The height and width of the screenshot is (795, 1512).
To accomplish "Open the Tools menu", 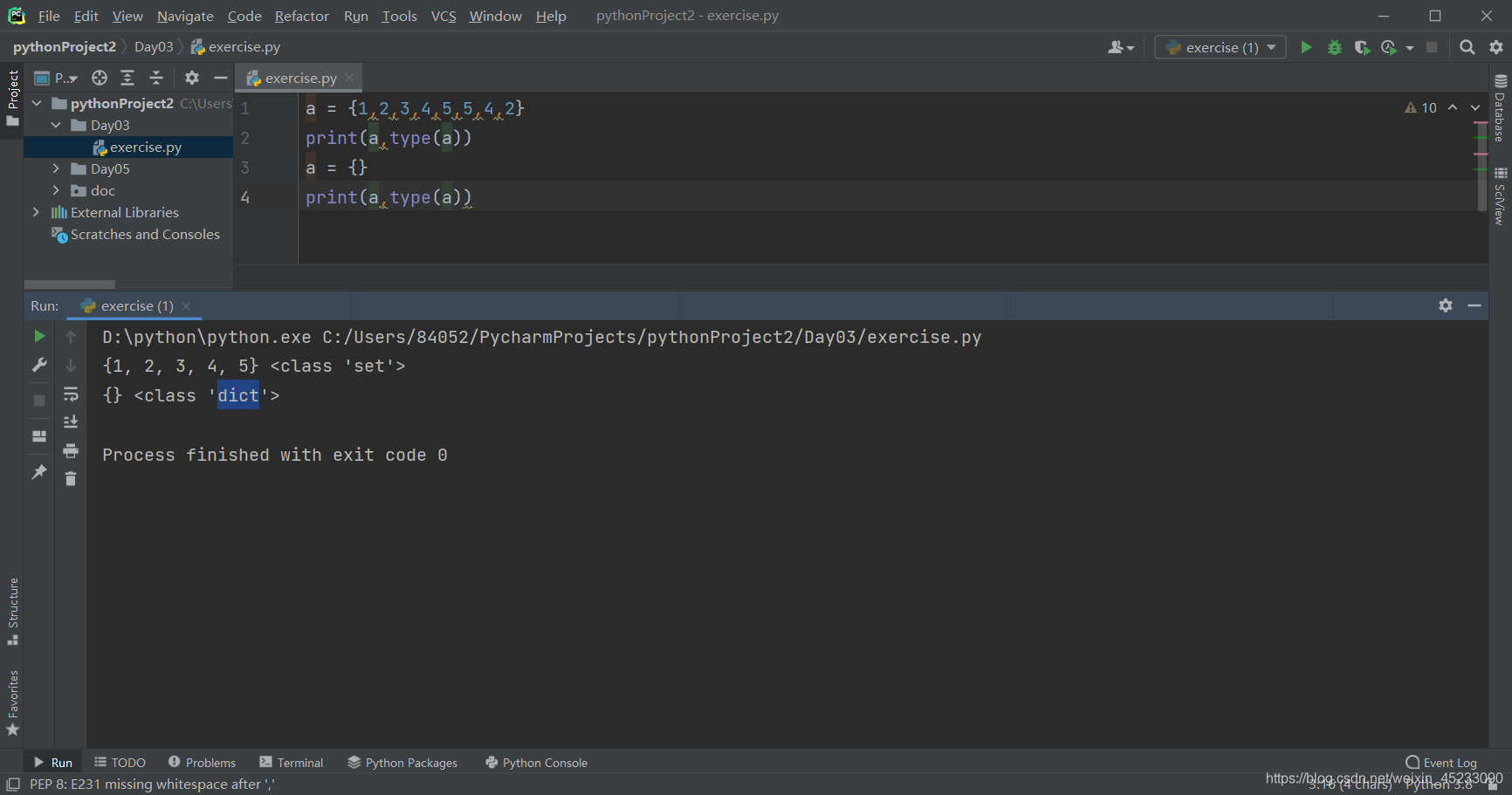I will [x=399, y=16].
